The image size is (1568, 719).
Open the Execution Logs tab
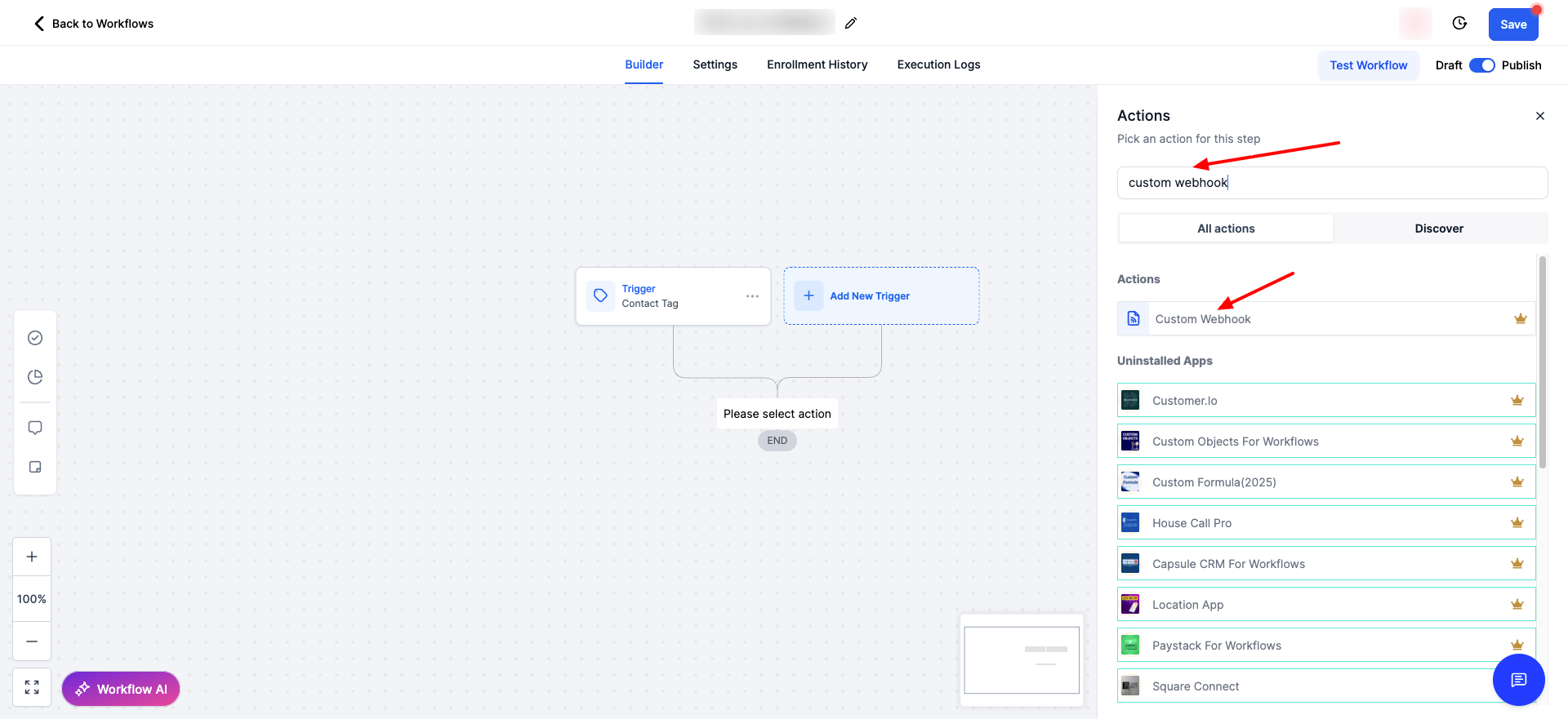coord(938,64)
